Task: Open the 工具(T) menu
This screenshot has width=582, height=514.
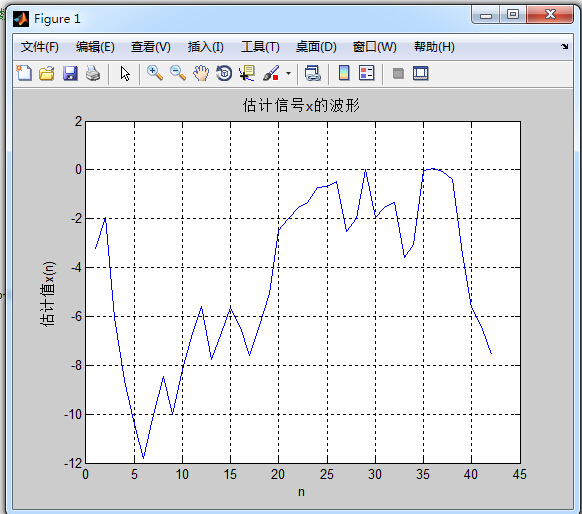Action: 260,47
